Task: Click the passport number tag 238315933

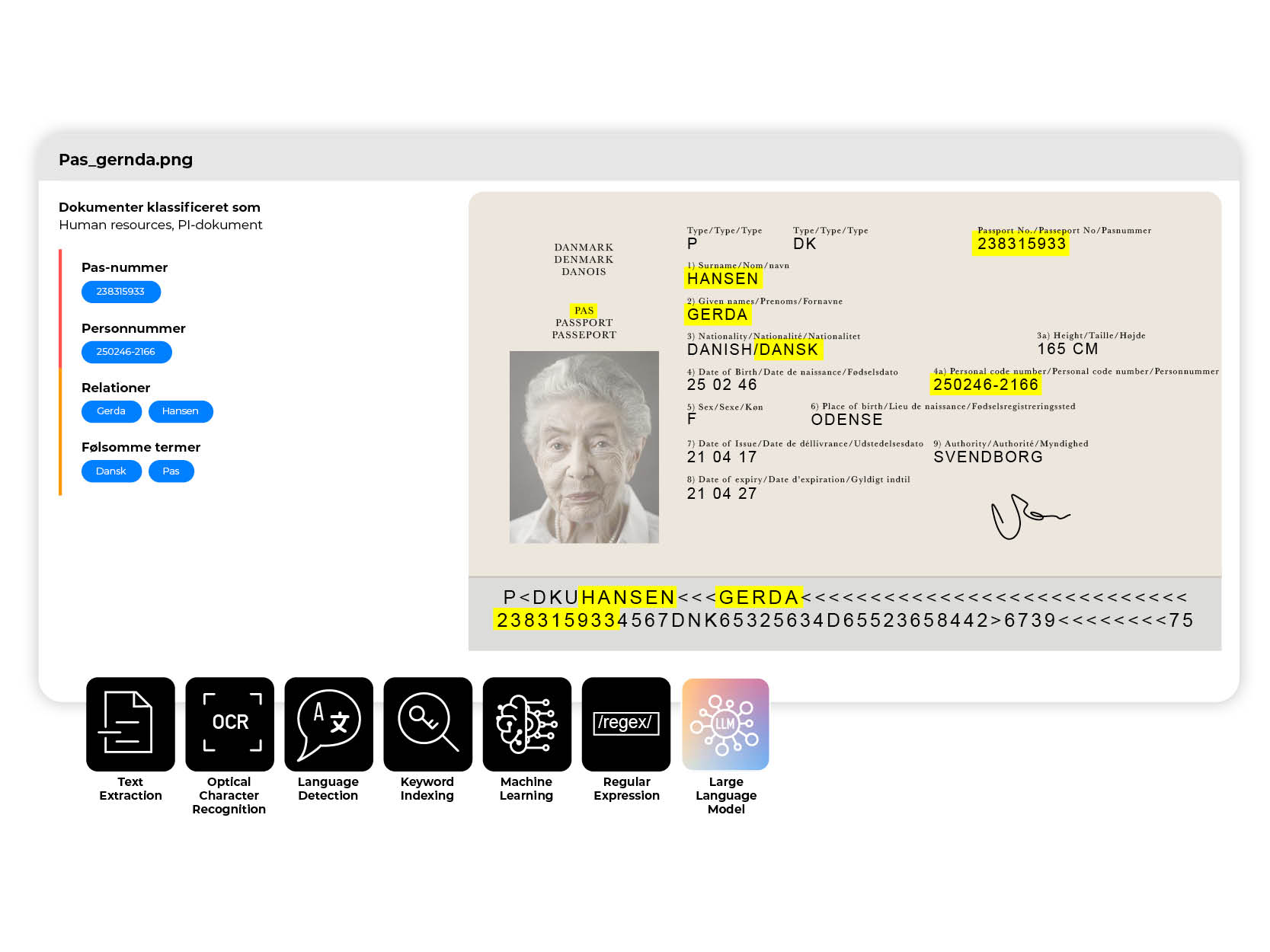Action: click(x=120, y=292)
